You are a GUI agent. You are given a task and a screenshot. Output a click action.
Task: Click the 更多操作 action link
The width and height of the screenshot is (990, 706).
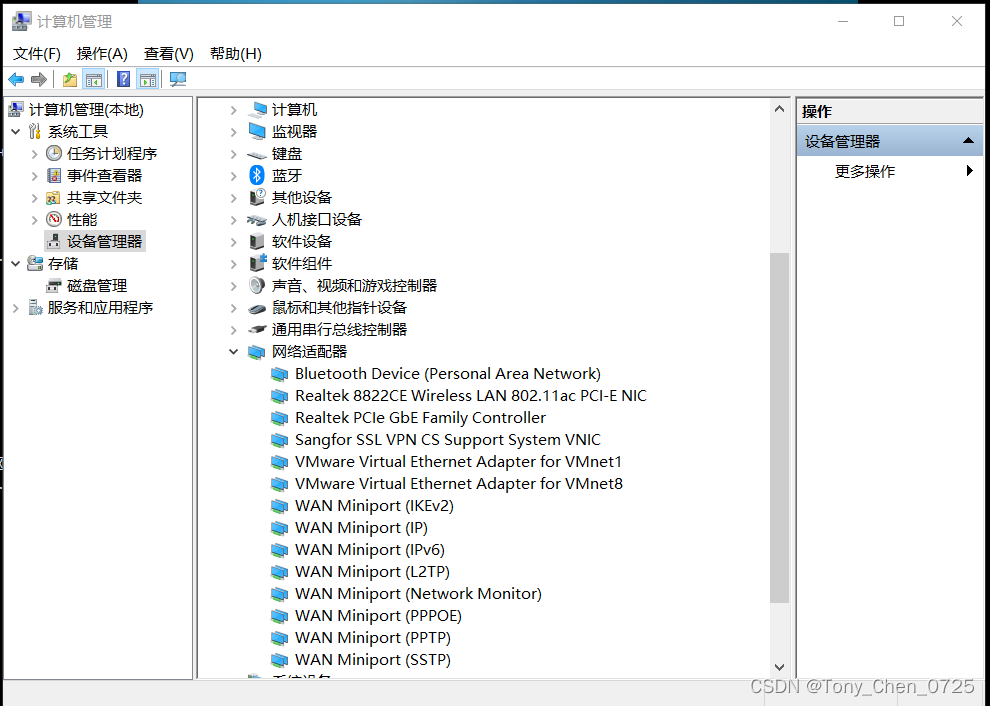click(864, 171)
